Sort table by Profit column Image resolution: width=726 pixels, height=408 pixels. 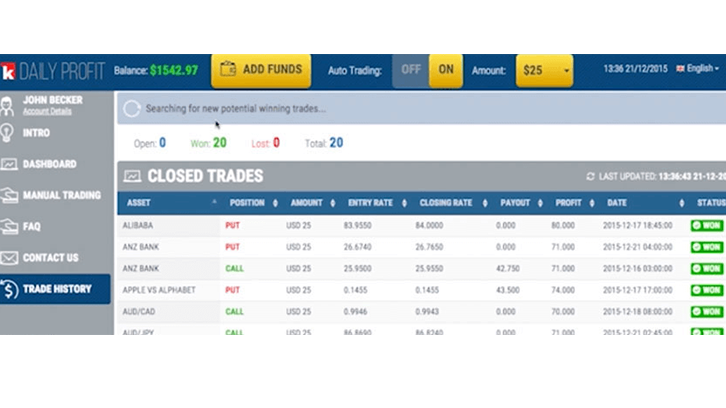pyautogui.click(x=574, y=203)
